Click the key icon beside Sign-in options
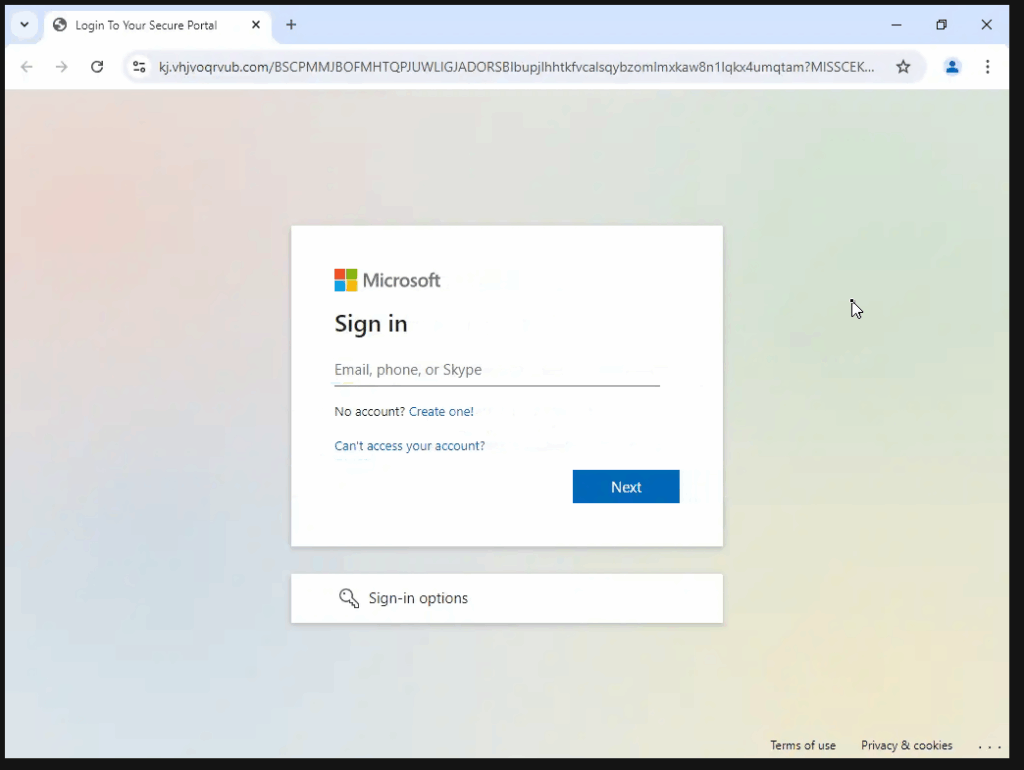 click(x=349, y=598)
